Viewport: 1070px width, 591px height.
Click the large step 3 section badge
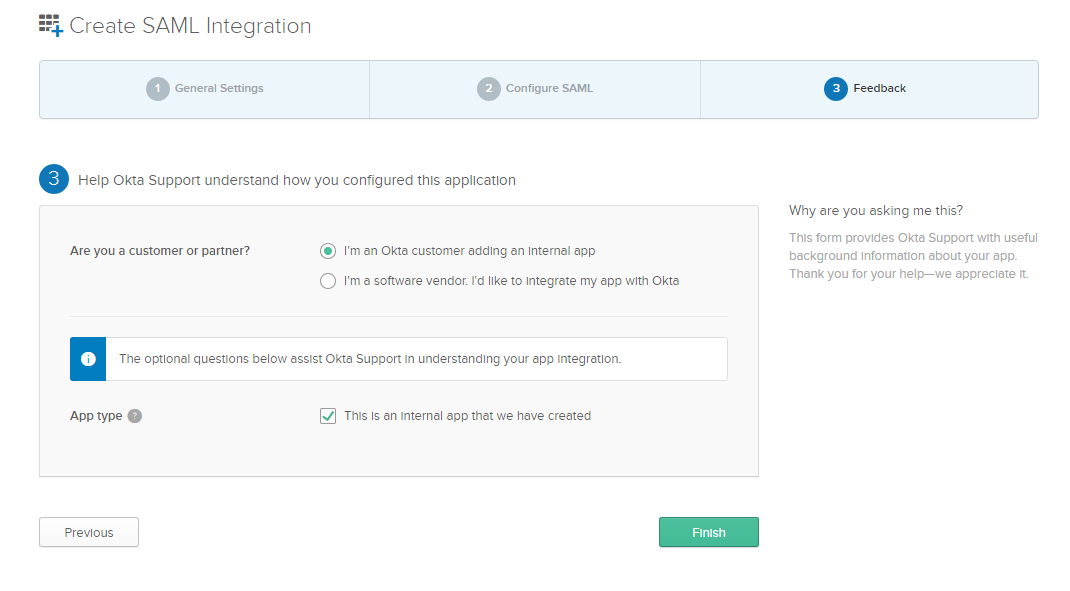point(54,179)
